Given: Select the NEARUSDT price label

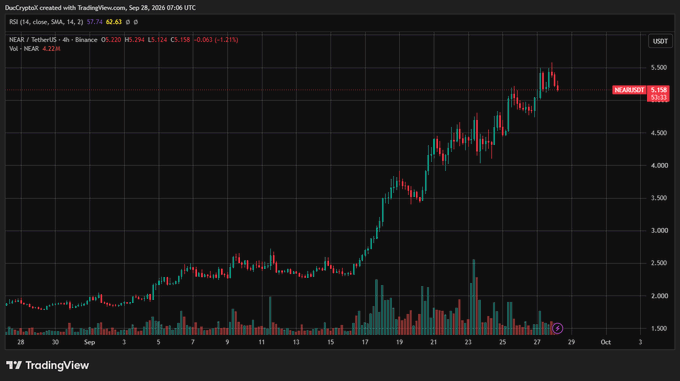Looking at the screenshot, I should 629,90.
